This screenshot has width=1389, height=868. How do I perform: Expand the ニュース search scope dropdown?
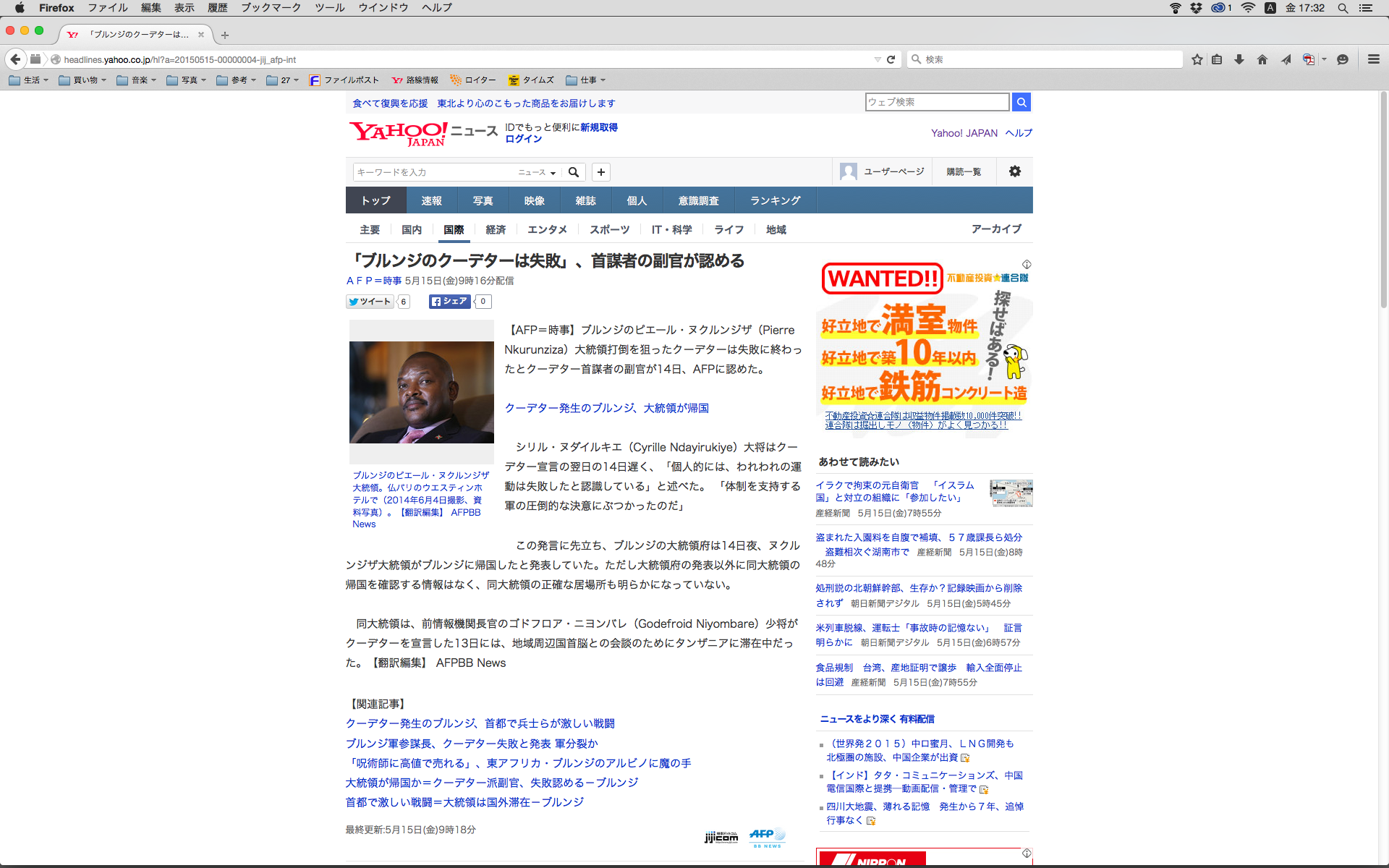[x=537, y=172]
